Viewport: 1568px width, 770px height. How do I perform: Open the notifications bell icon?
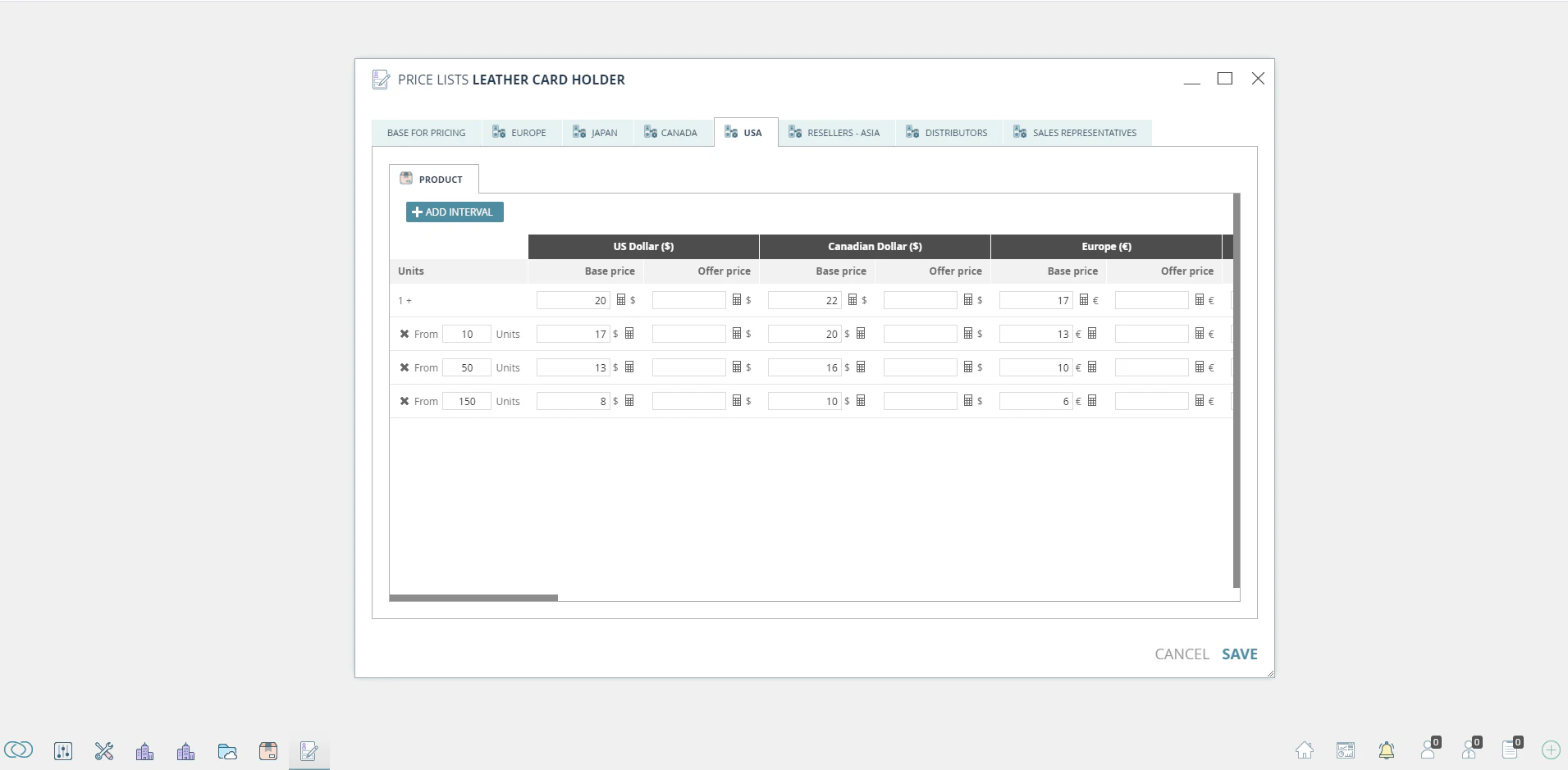1387,750
